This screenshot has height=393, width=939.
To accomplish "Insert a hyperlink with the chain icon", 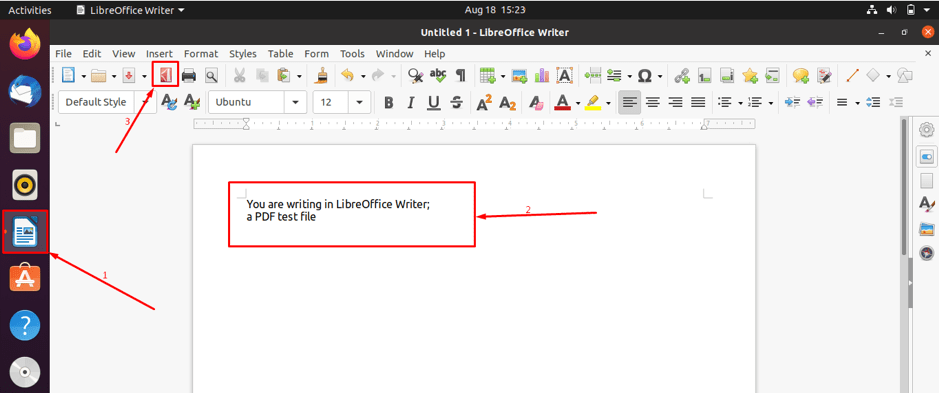I will tap(681, 75).
